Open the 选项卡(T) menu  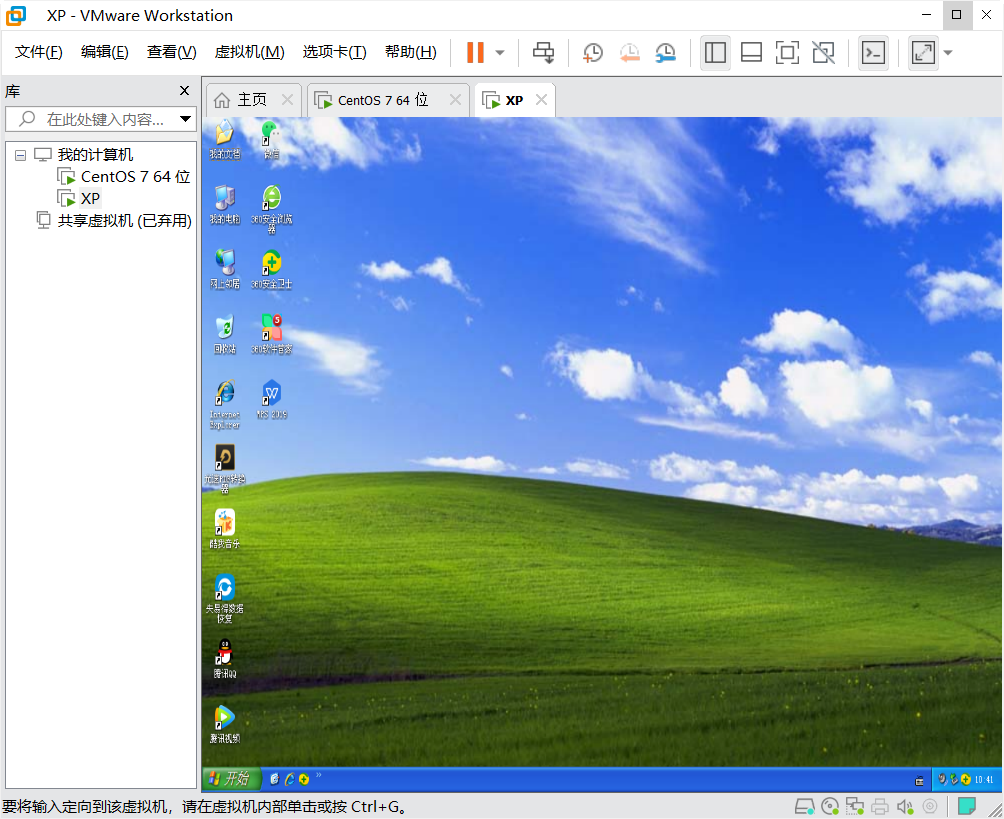(x=334, y=52)
